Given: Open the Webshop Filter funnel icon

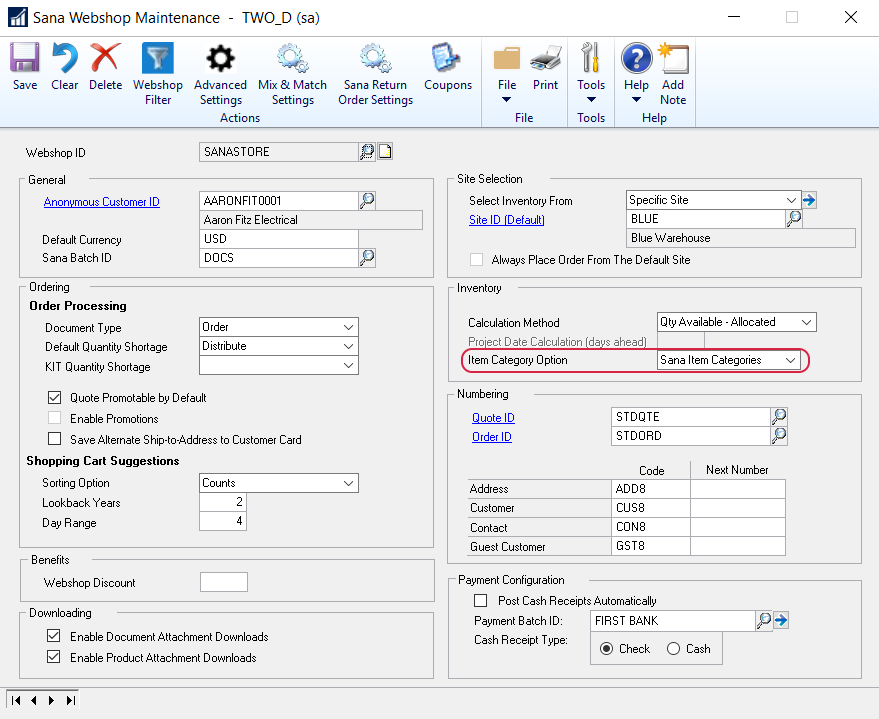Looking at the screenshot, I should [x=158, y=58].
